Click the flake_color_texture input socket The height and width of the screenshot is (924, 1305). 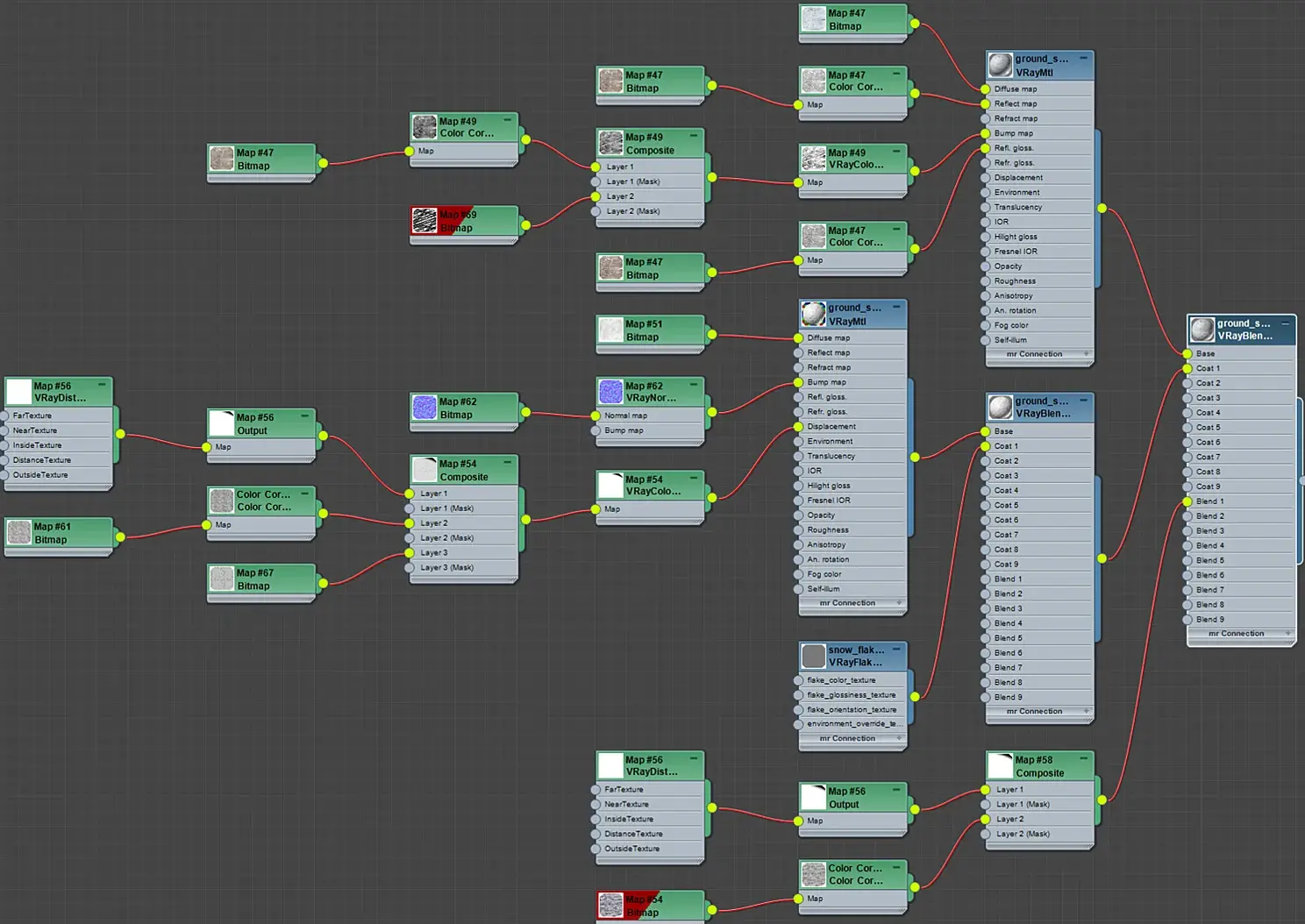[x=799, y=680]
